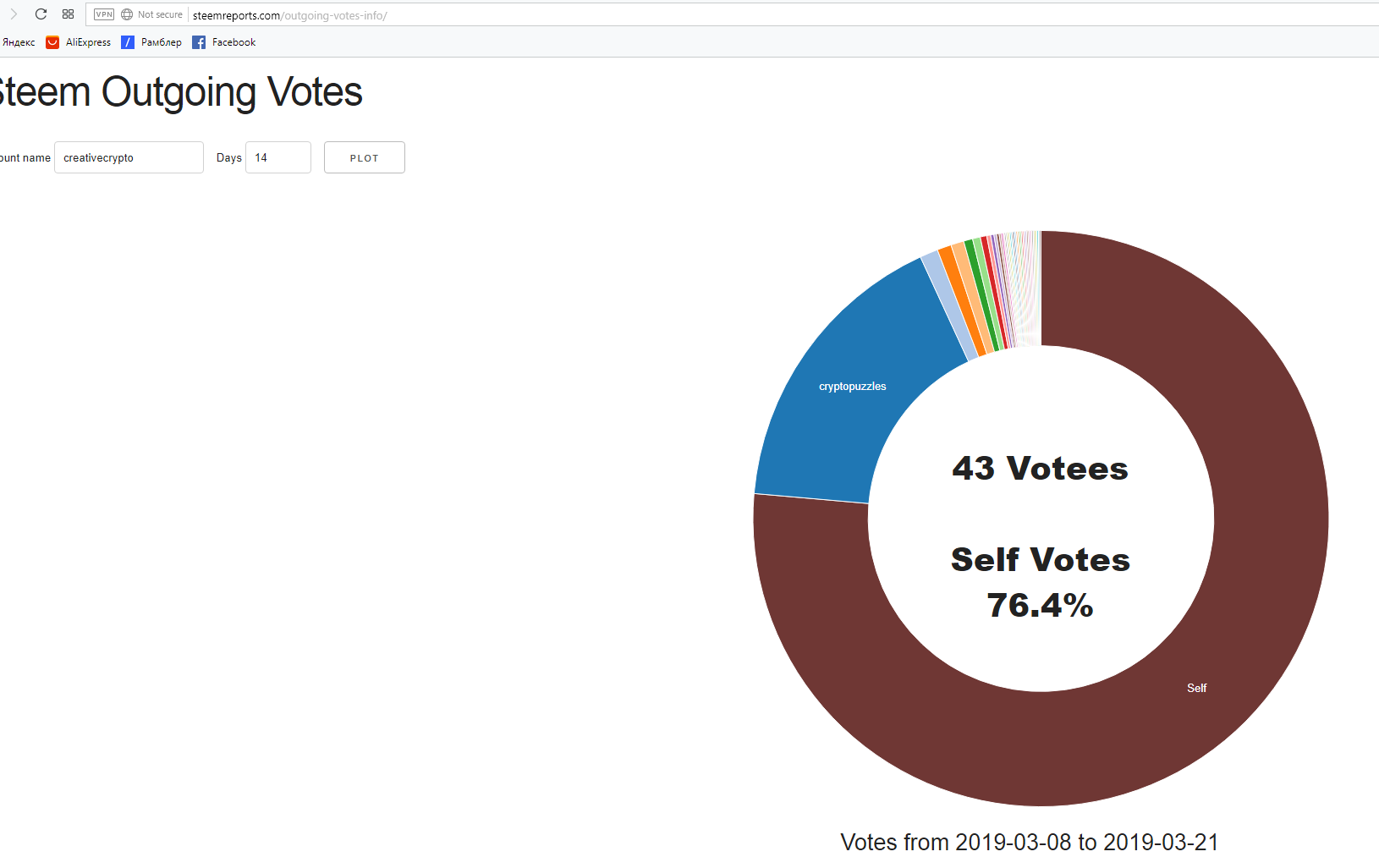Image resolution: width=1379 pixels, height=868 pixels.
Task: Click the Self Votes 76.4% label
Action: 1041,582
